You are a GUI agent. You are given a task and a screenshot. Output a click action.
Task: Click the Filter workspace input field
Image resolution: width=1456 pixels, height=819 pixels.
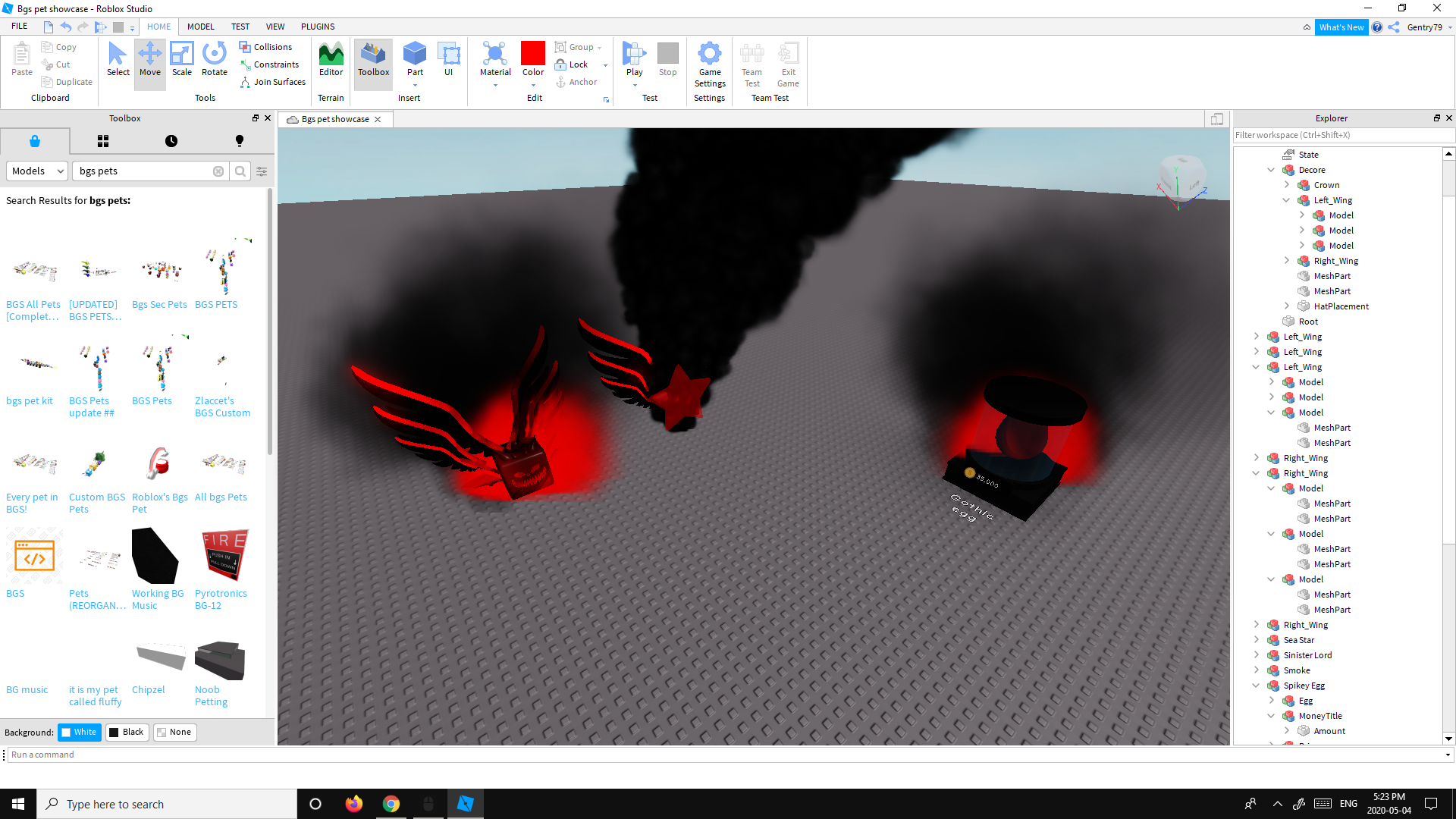coord(1342,135)
